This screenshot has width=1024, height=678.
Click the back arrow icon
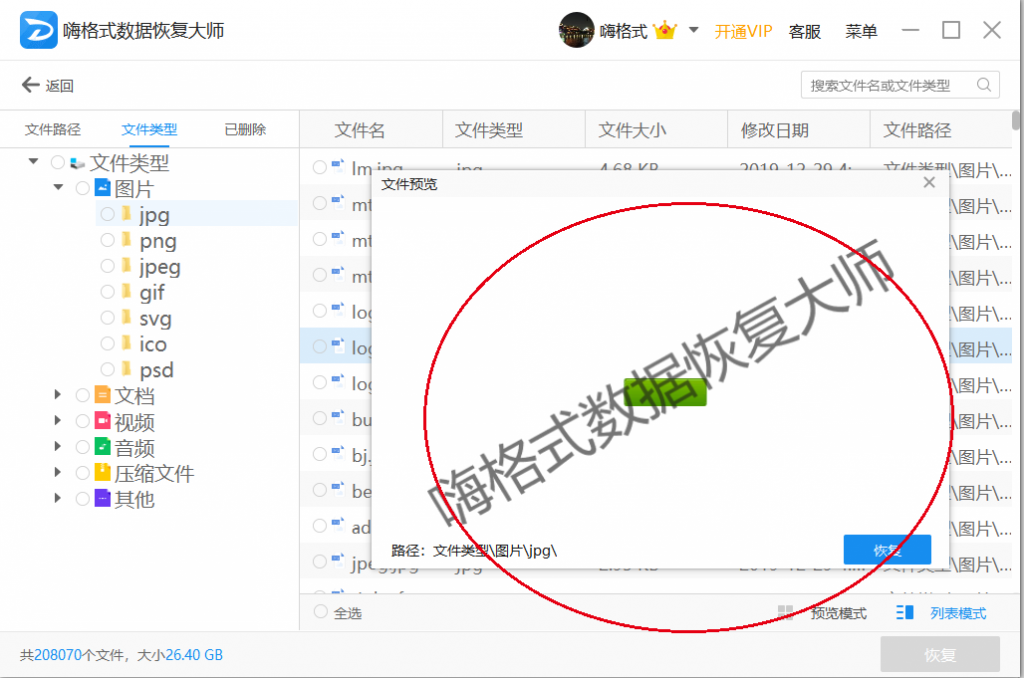click(x=30, y=85)
